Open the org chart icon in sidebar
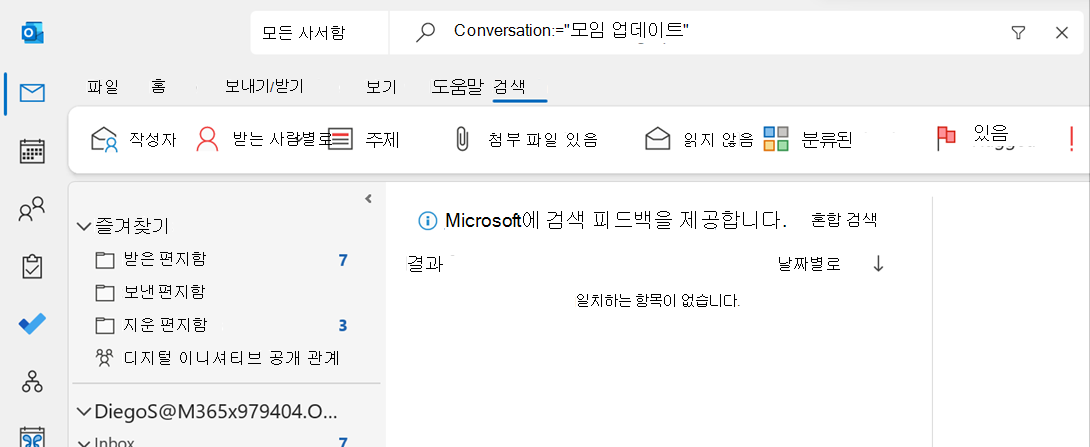 pyautogui.click(x=32, y=381)
